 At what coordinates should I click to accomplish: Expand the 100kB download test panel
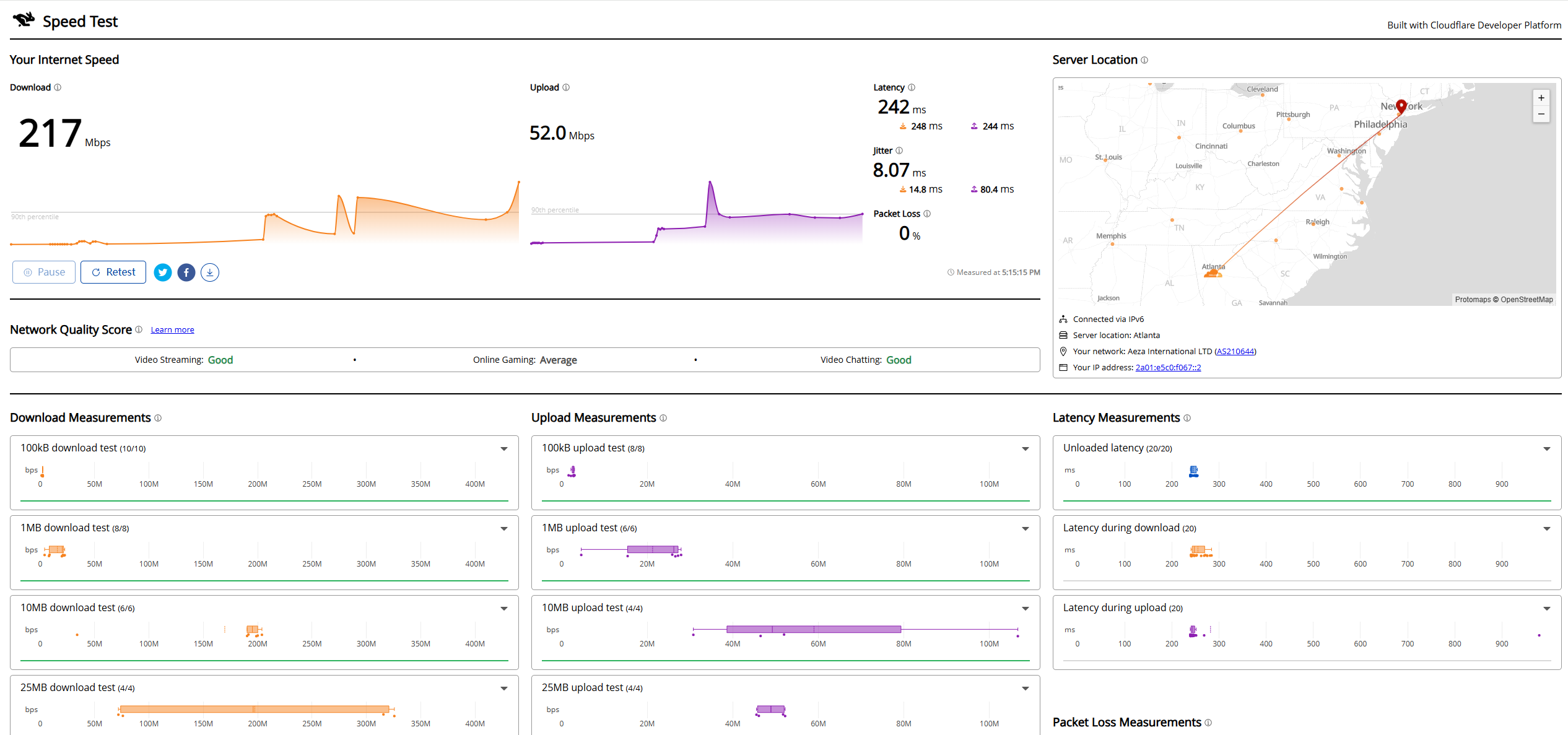504,449
